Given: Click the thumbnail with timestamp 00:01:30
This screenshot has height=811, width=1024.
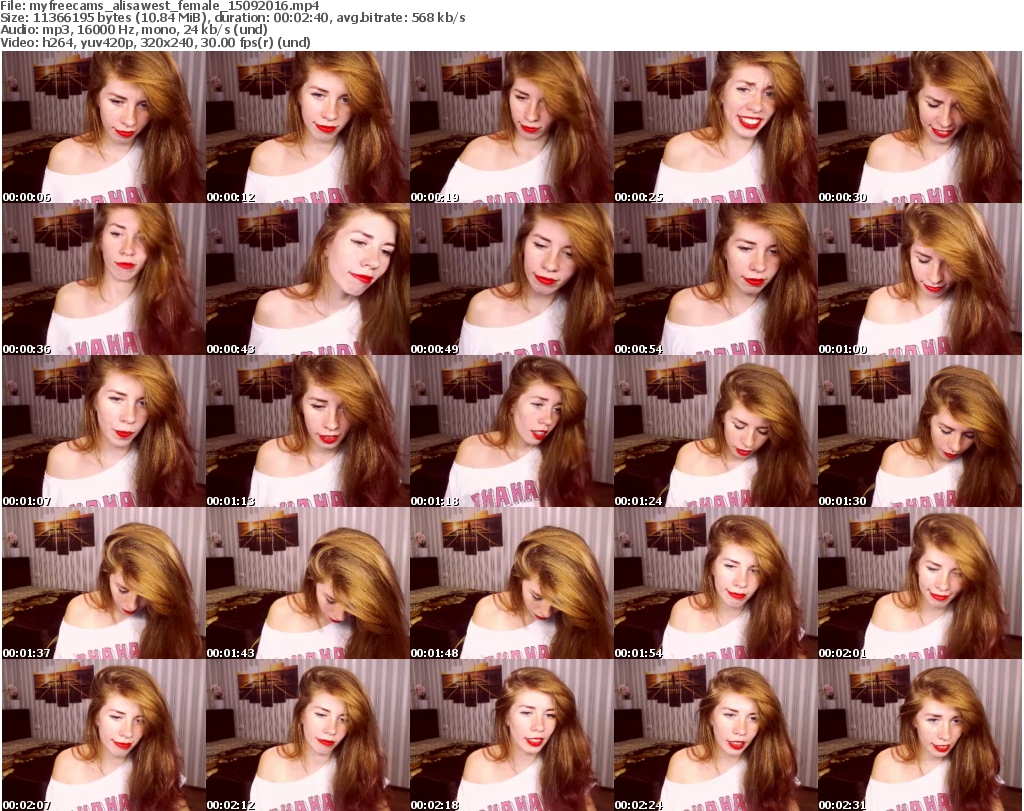Looking at the screenshot, I should (920, 431).
